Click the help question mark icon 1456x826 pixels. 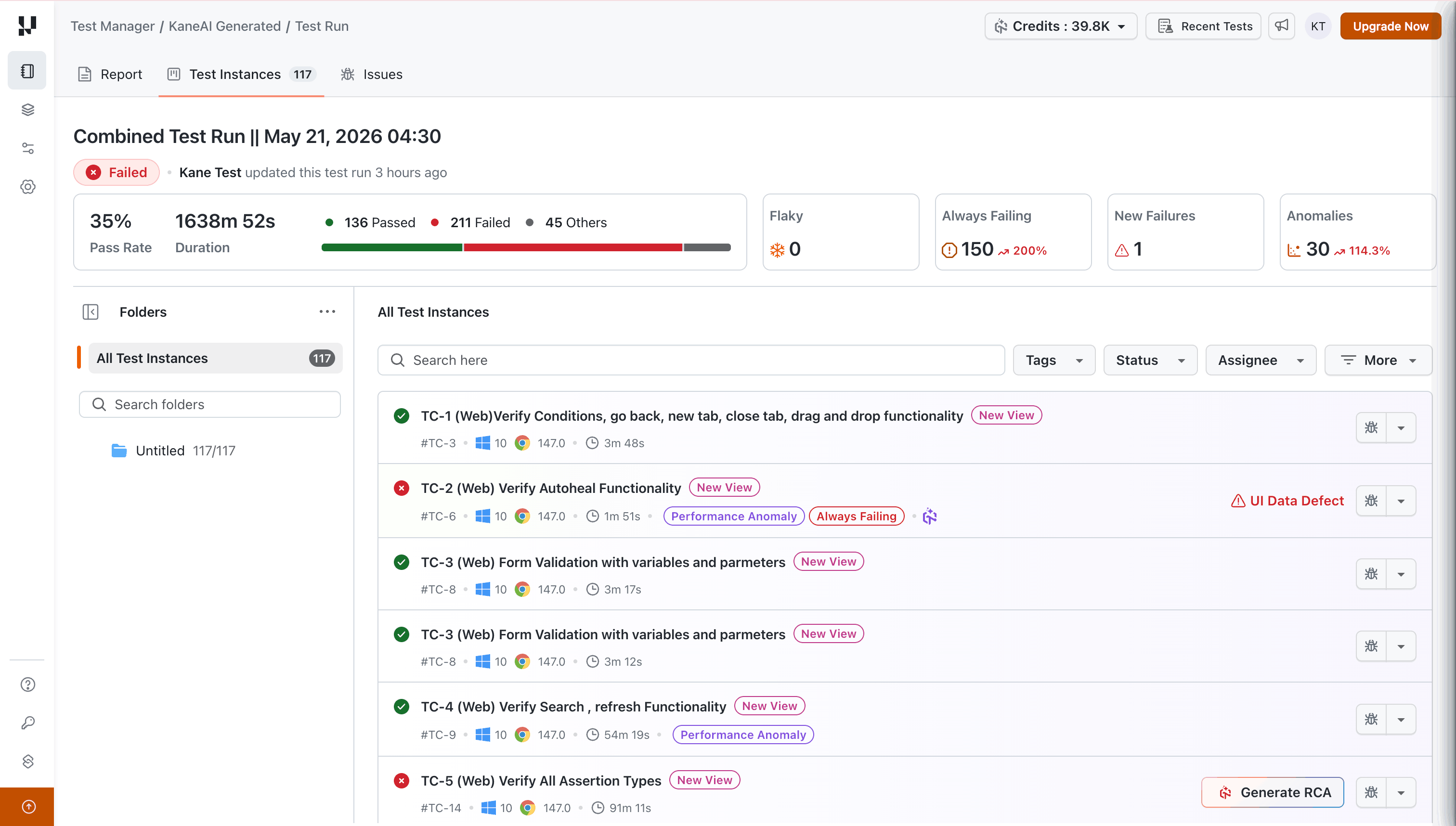[x=27, y=685]
